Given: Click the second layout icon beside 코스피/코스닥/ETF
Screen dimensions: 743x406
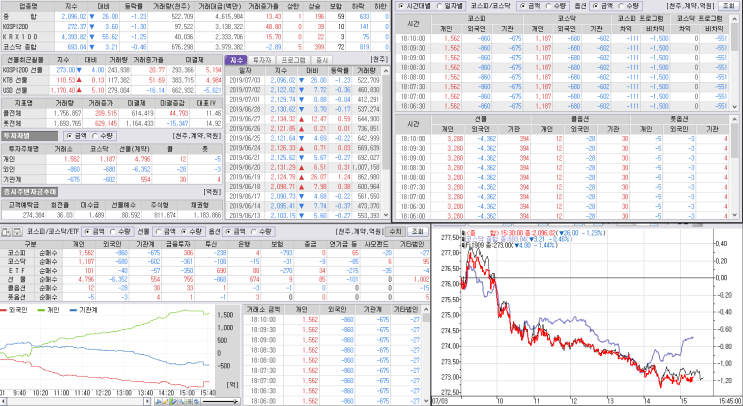Looking at the screenshot, I should (x=17, y=232).
